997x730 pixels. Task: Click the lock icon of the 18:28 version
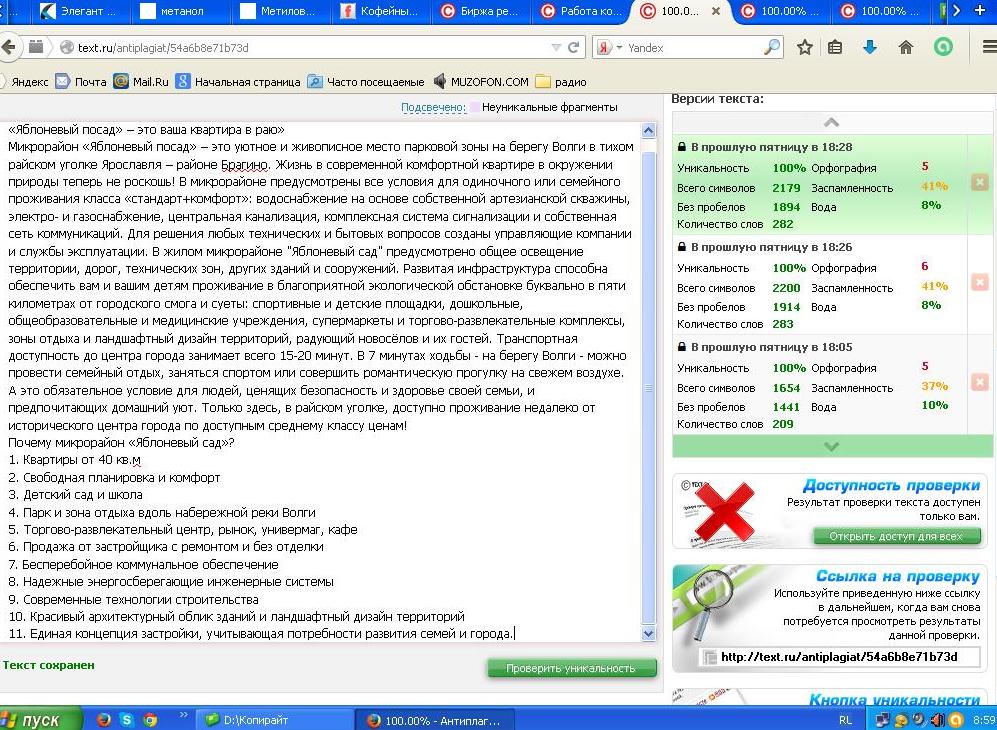click(x=682, y=147)
